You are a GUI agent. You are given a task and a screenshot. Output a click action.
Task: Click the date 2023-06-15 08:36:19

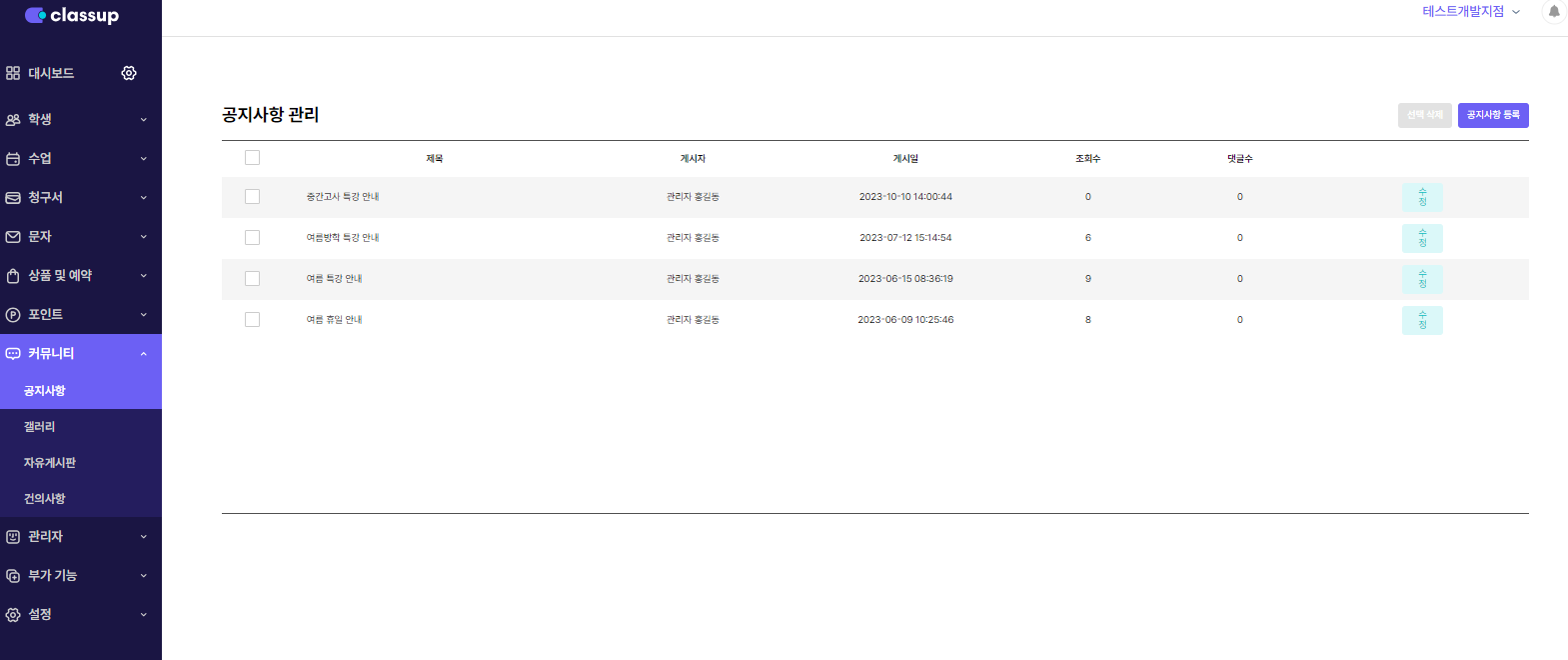click(x=905, y=279)
